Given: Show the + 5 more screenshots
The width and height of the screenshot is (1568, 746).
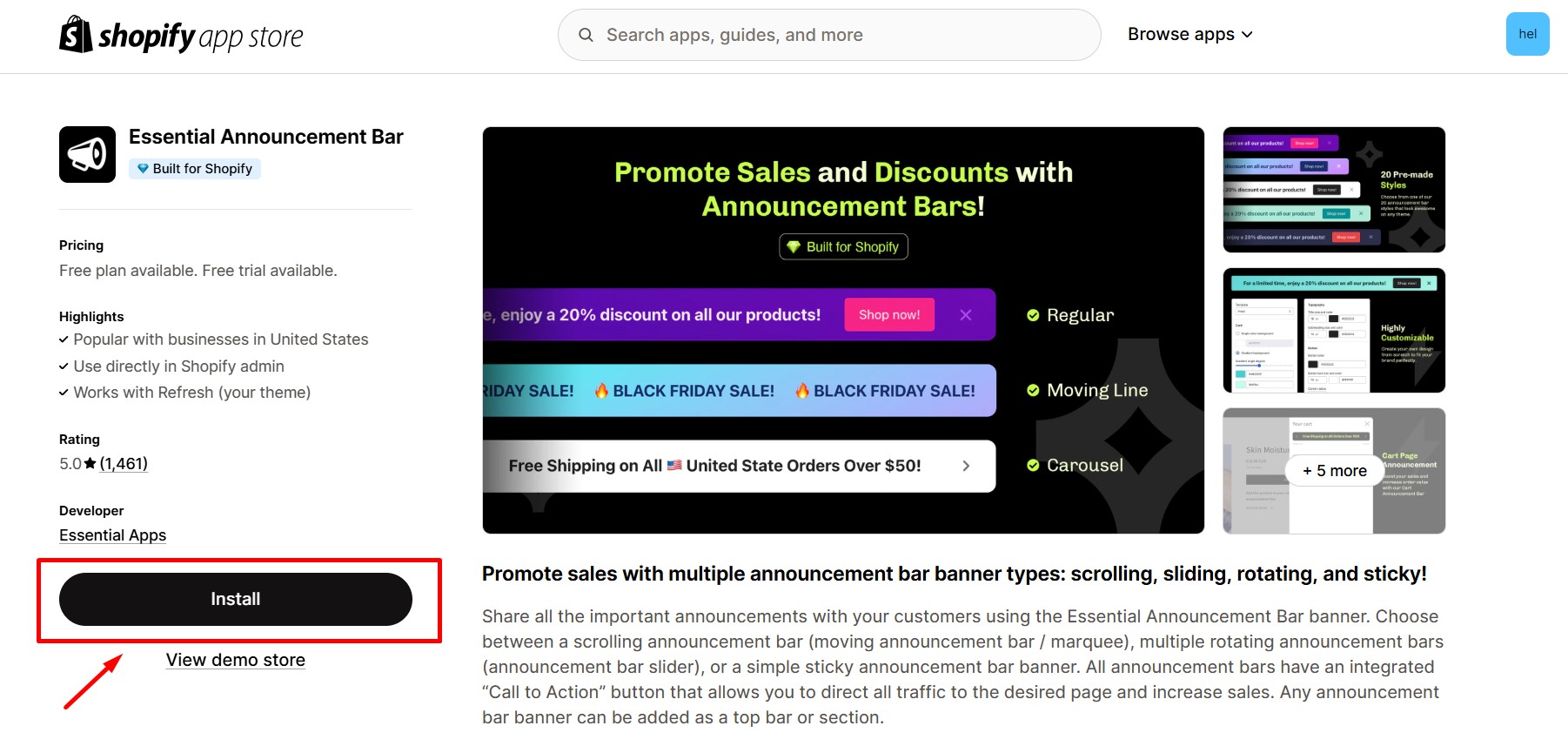Looking at the screenshot, I should coord(1333,471).
